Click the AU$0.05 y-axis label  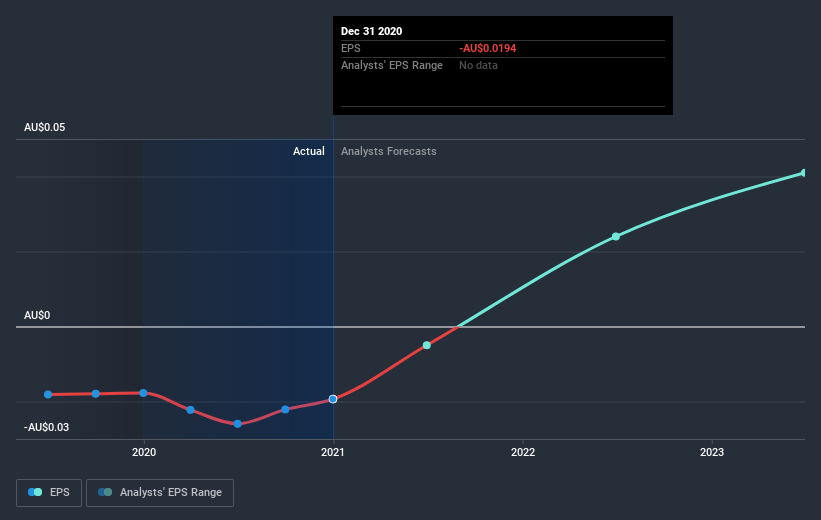coord(45,127)
